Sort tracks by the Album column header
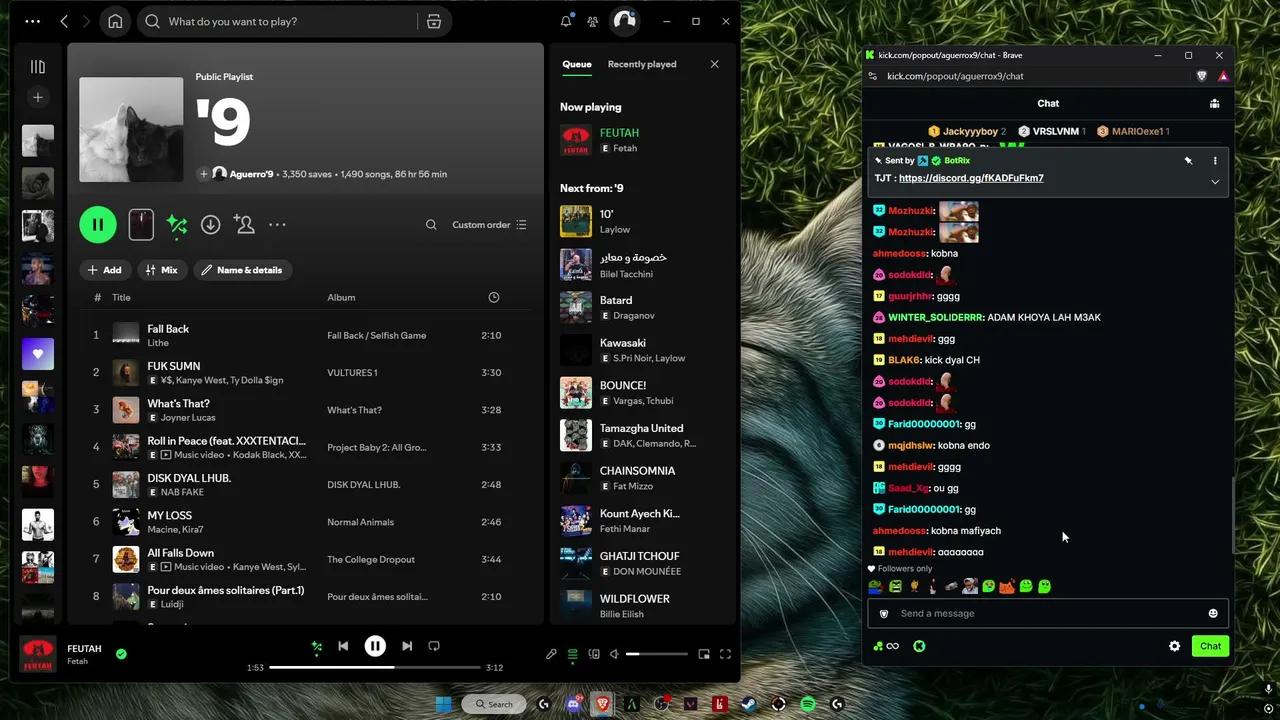The width and height of the screenshot is (1280, 720). point(341,297)
